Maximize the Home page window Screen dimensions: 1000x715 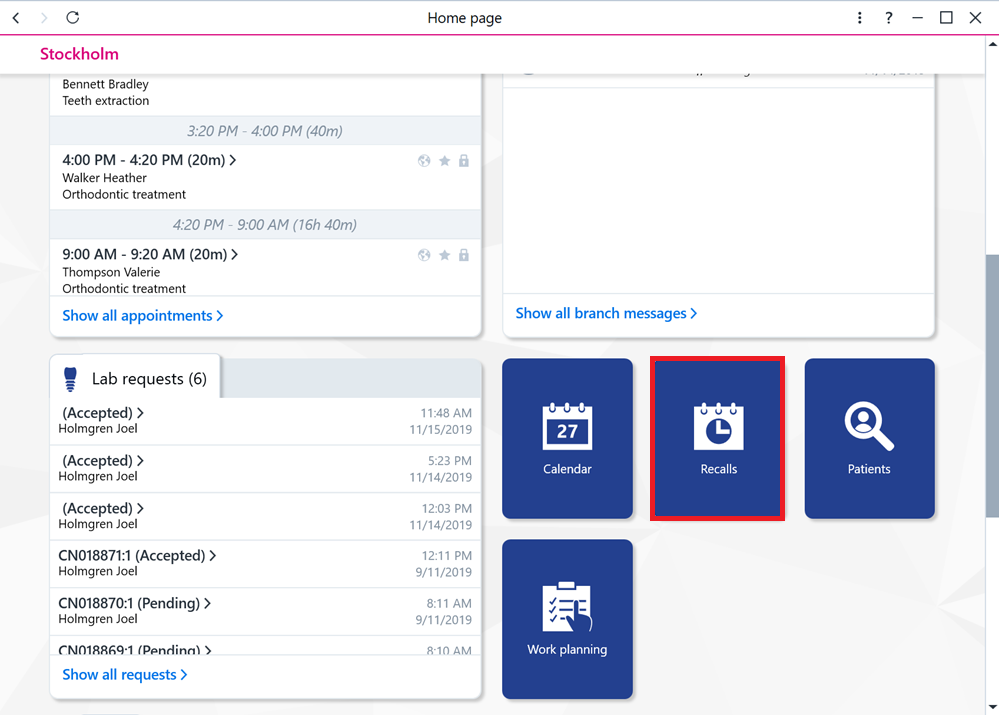tap(946, 18)
